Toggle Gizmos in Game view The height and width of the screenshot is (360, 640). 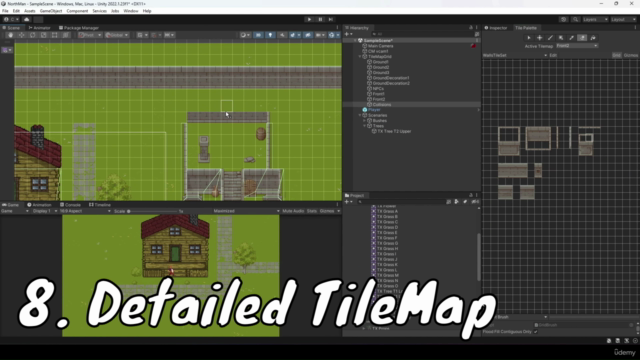point(327,211)
